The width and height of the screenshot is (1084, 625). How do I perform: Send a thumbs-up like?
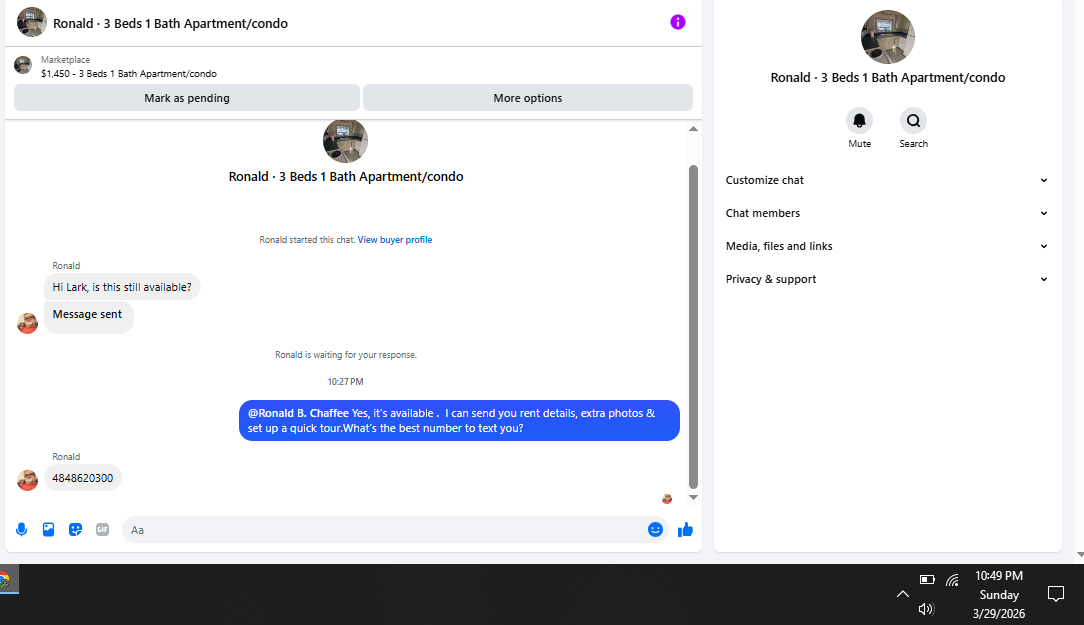(x=685, y=530)
